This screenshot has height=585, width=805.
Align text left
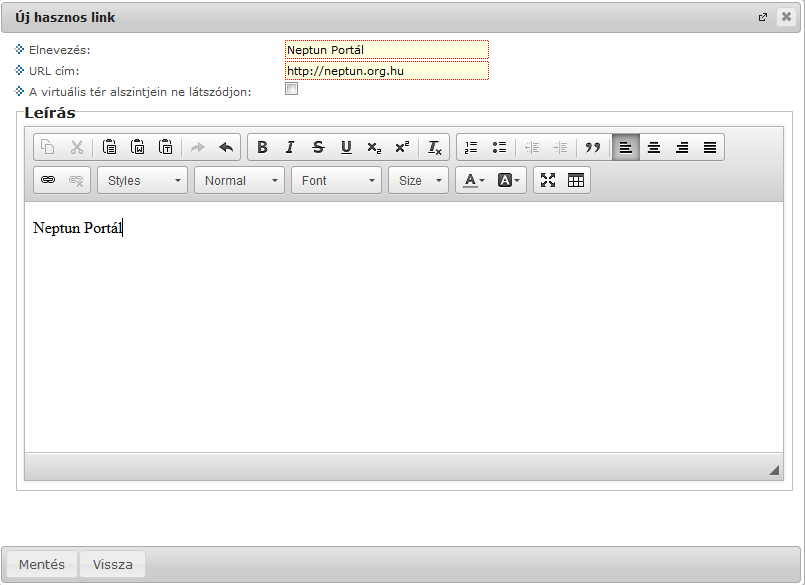[626, 147]
